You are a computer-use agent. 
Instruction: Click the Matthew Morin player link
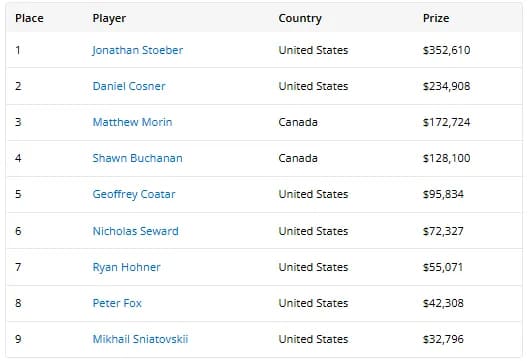click(132, 122)
